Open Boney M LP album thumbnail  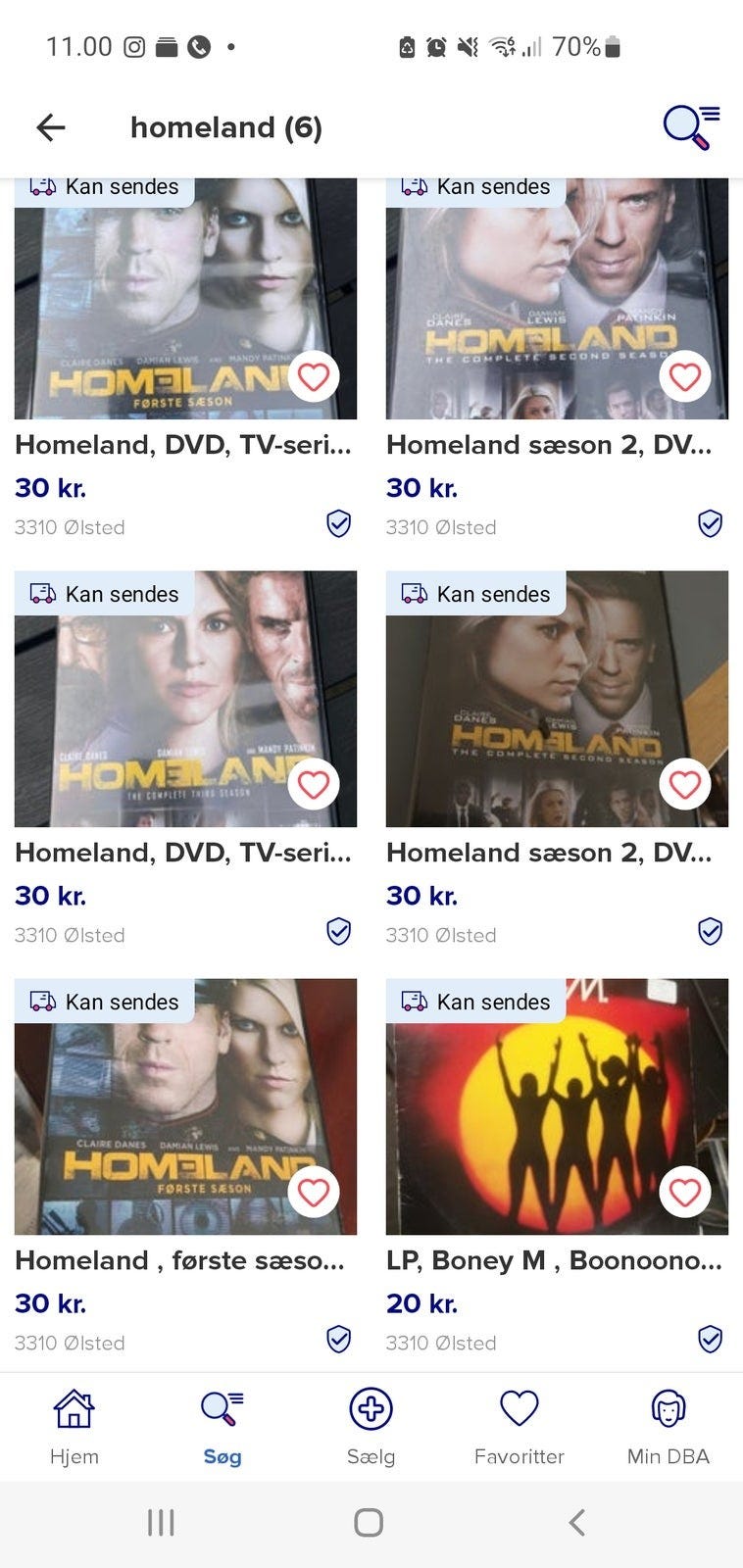tap(557, 1106)
